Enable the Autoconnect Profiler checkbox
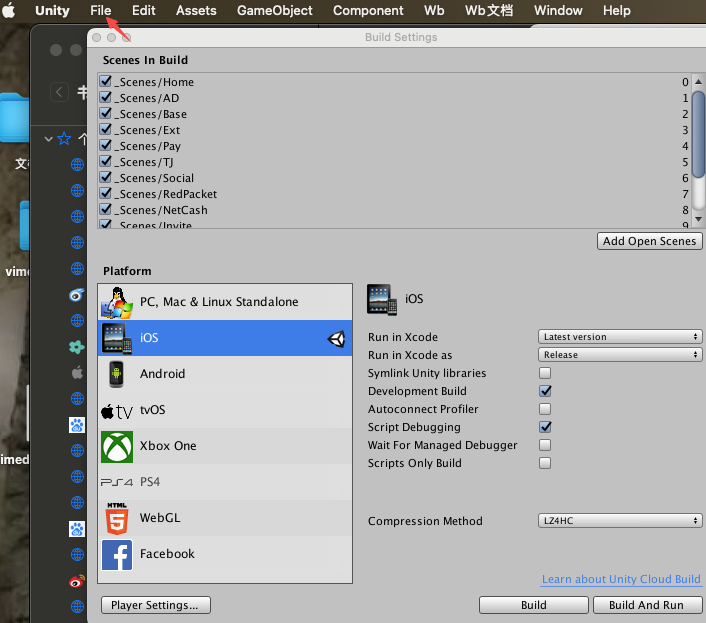This screenshot has width=706, height=623. (545, 409)
